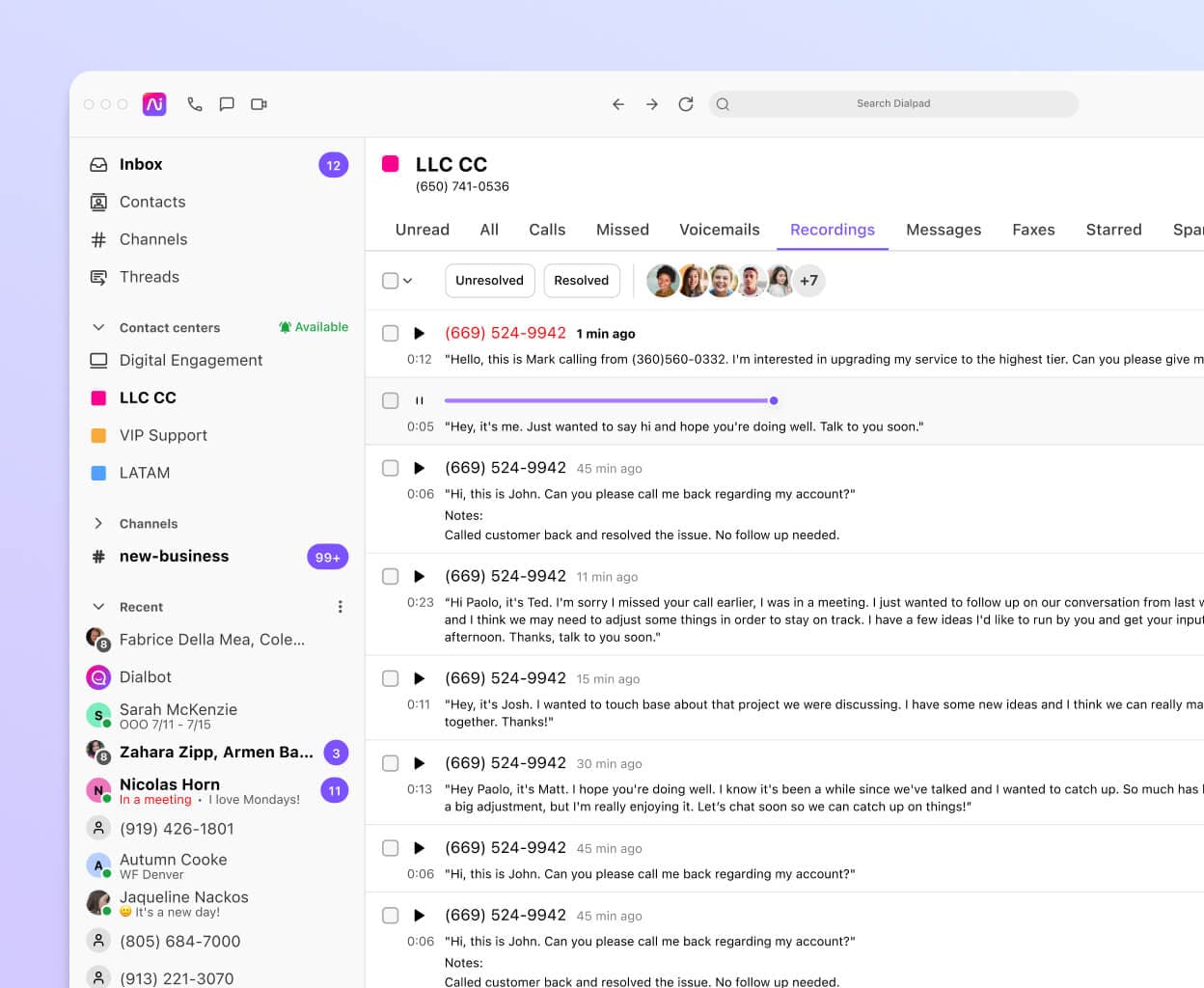The height and width of the screenshot is (988, 1204).
Task: Play the 1 min ago recording
Action: pyautogui.click(x=419, y=334)
